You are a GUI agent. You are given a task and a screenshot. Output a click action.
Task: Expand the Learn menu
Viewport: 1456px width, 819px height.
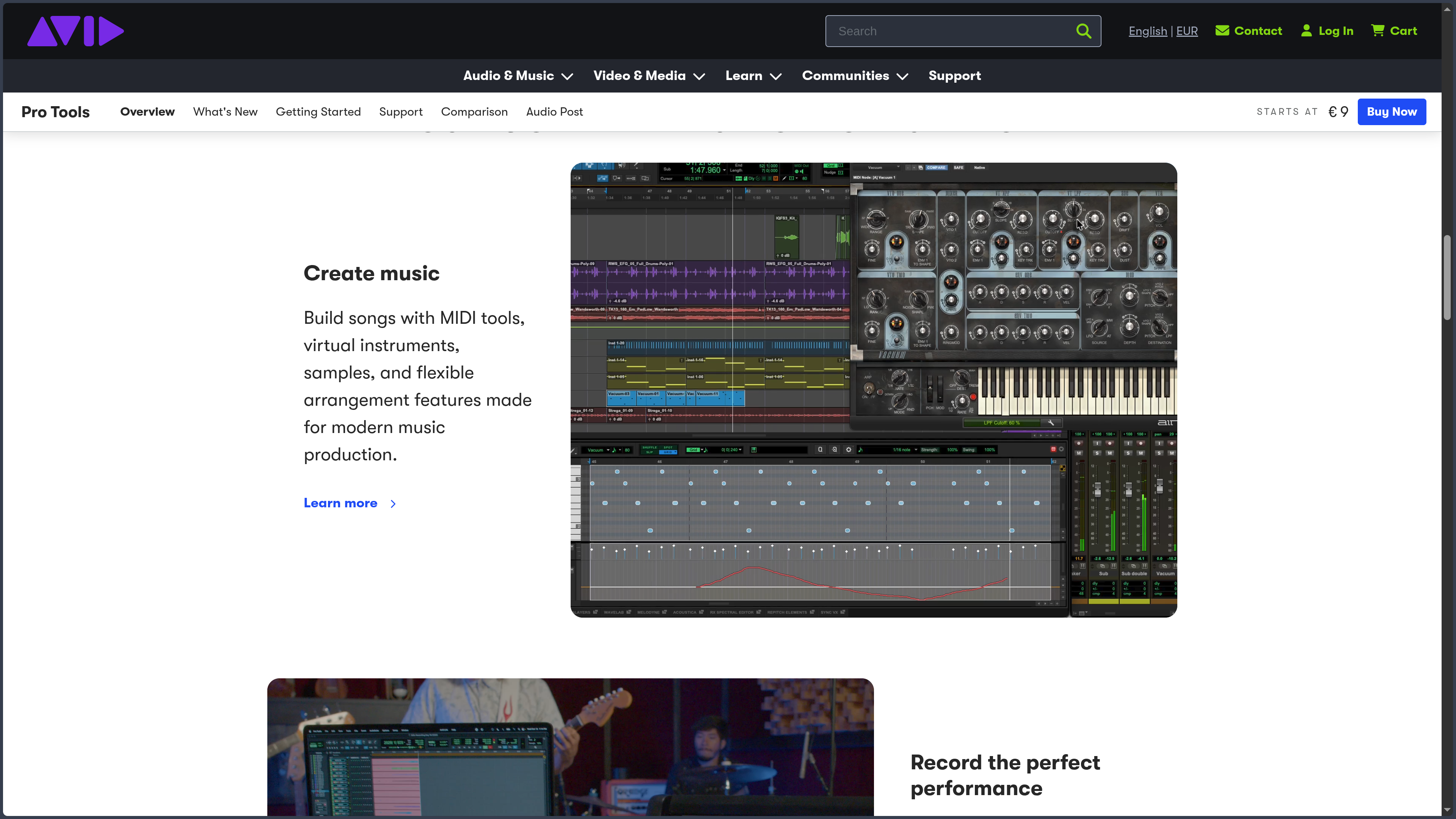click(753, 76)
